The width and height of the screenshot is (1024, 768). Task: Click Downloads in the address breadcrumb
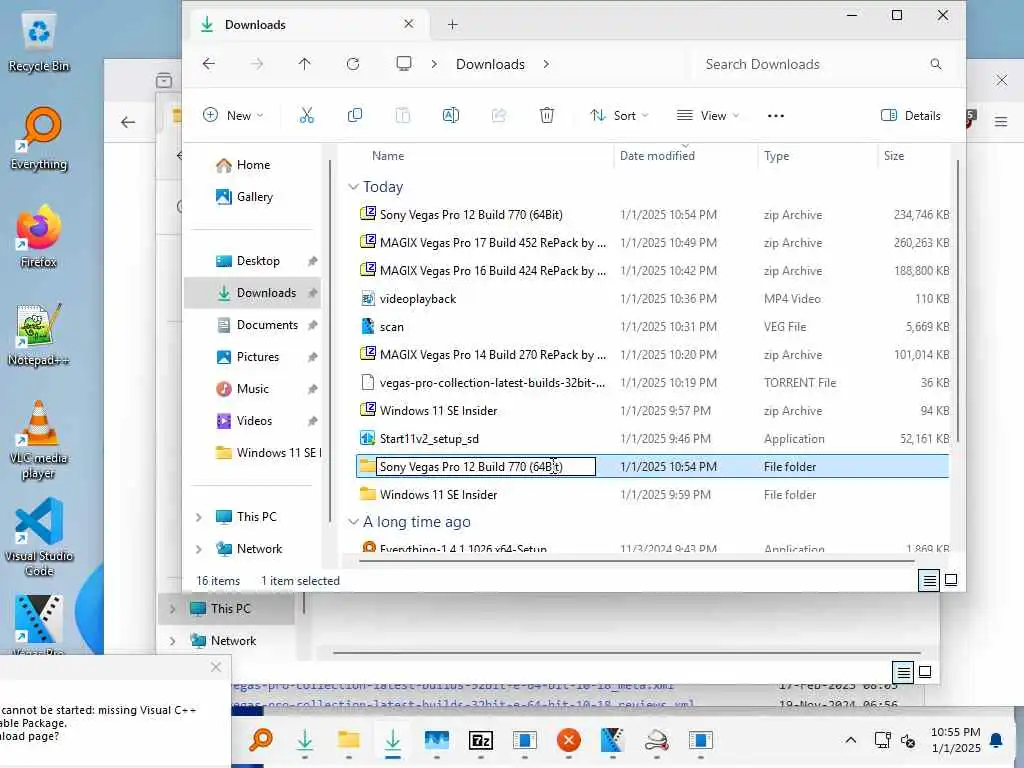490,64
